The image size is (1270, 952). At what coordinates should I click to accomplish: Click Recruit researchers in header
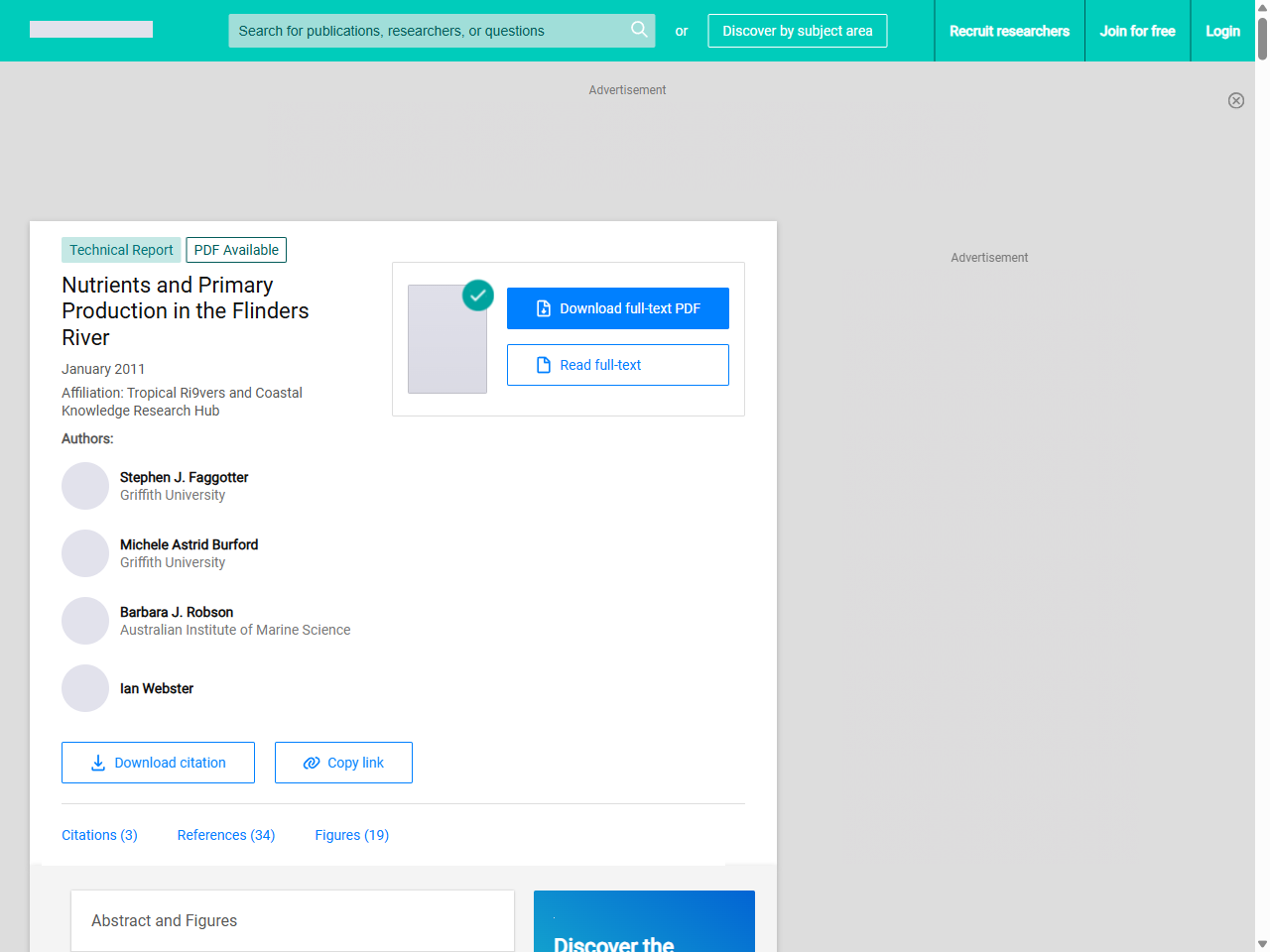pyautogui.click(x=1009, y=31)
